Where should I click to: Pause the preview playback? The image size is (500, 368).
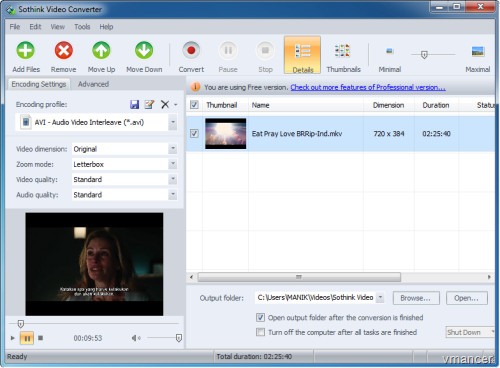(27, 338)
